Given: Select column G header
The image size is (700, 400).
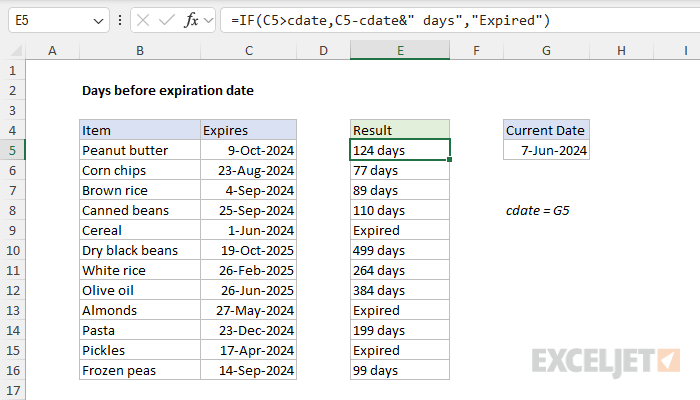Looking at the screenshot, I should point(546,50).
